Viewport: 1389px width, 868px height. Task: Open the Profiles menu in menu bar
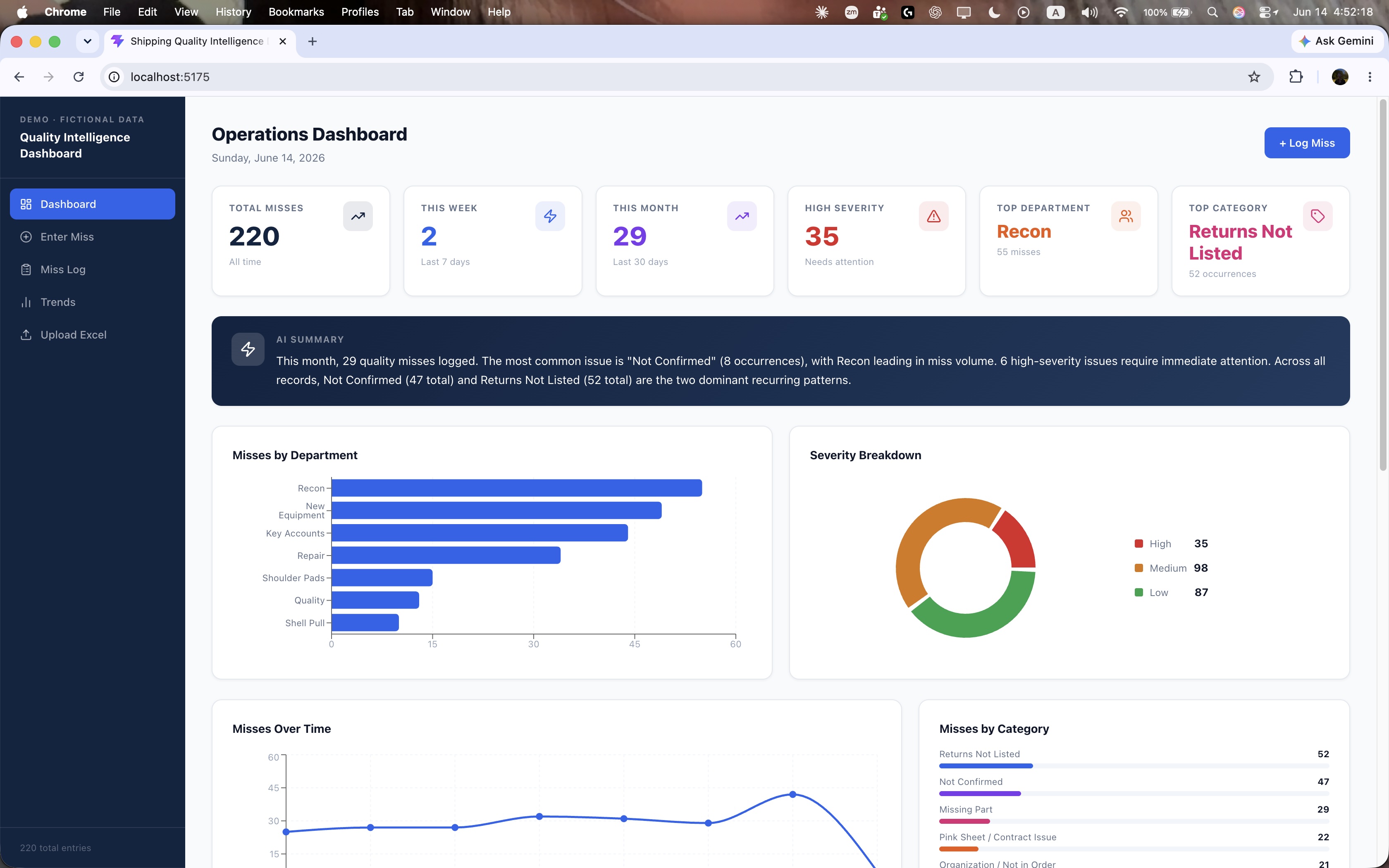360,12
